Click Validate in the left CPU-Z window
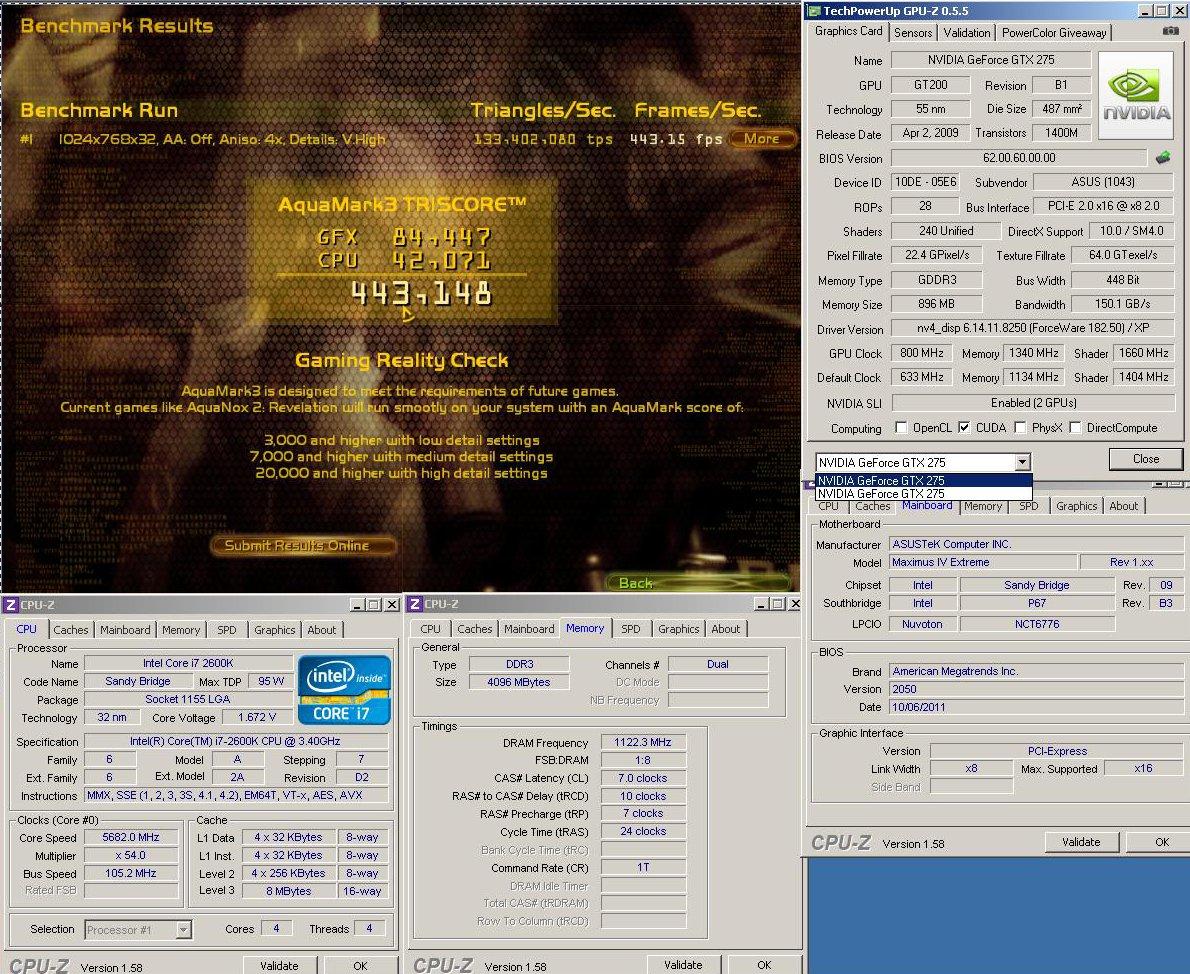 279,966
